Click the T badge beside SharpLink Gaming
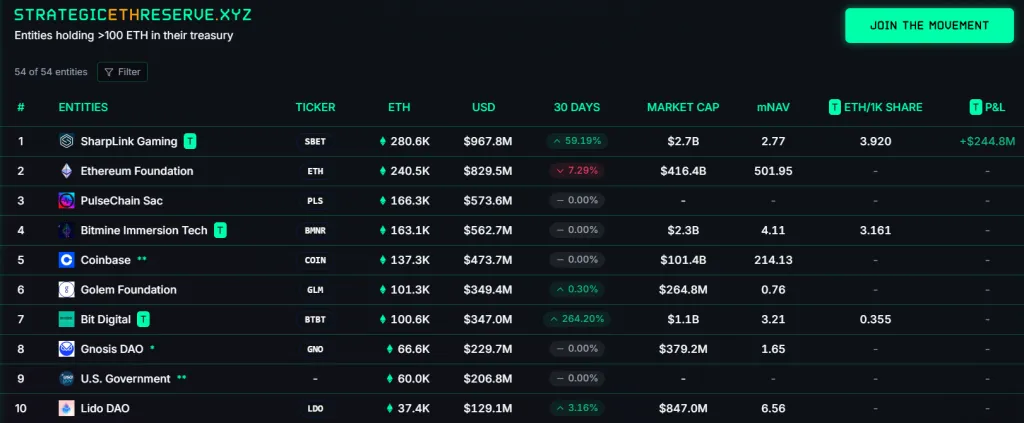The image size is (1024, 423). pyautogui.click(x=190, y=141)
